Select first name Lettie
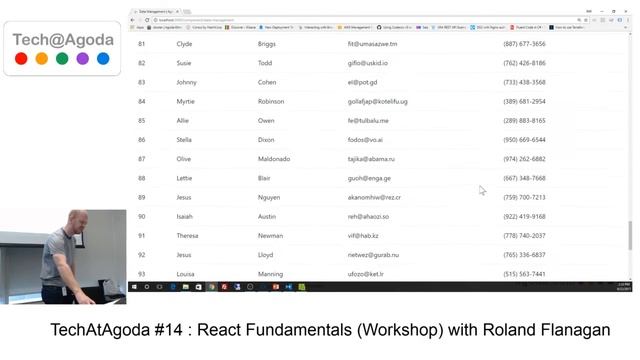 tap(184, 178)
